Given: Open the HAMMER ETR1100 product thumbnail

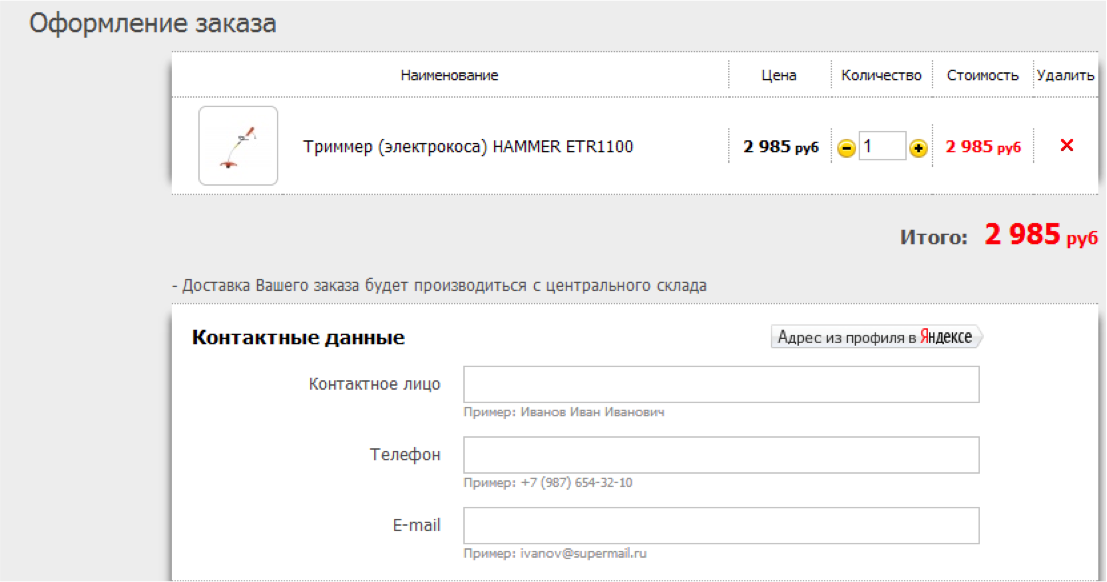Looking at the screenshot, I should [x=238, y=146].
